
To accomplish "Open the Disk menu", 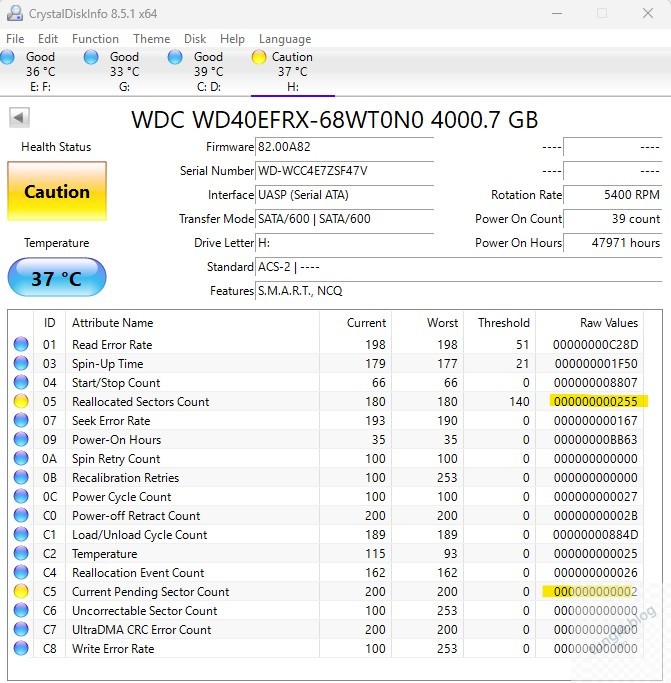I will point(195,39).
